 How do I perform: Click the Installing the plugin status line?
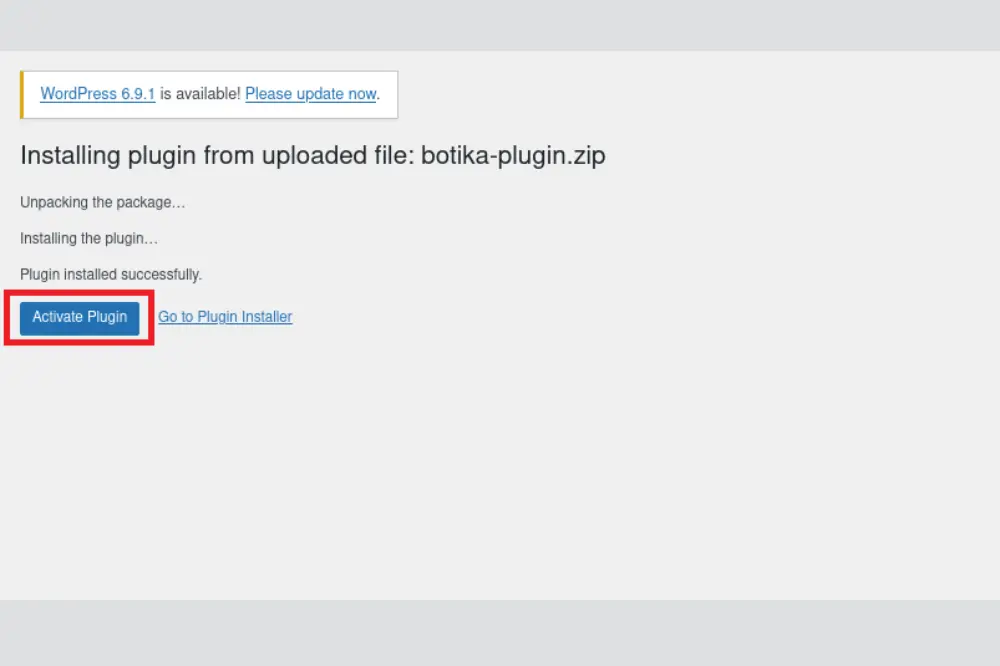[88, 238]
